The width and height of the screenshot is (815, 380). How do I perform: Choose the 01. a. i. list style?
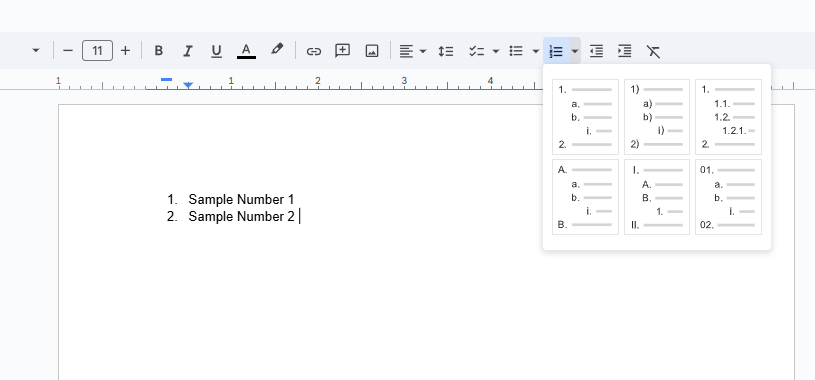[x=728, y=197]
